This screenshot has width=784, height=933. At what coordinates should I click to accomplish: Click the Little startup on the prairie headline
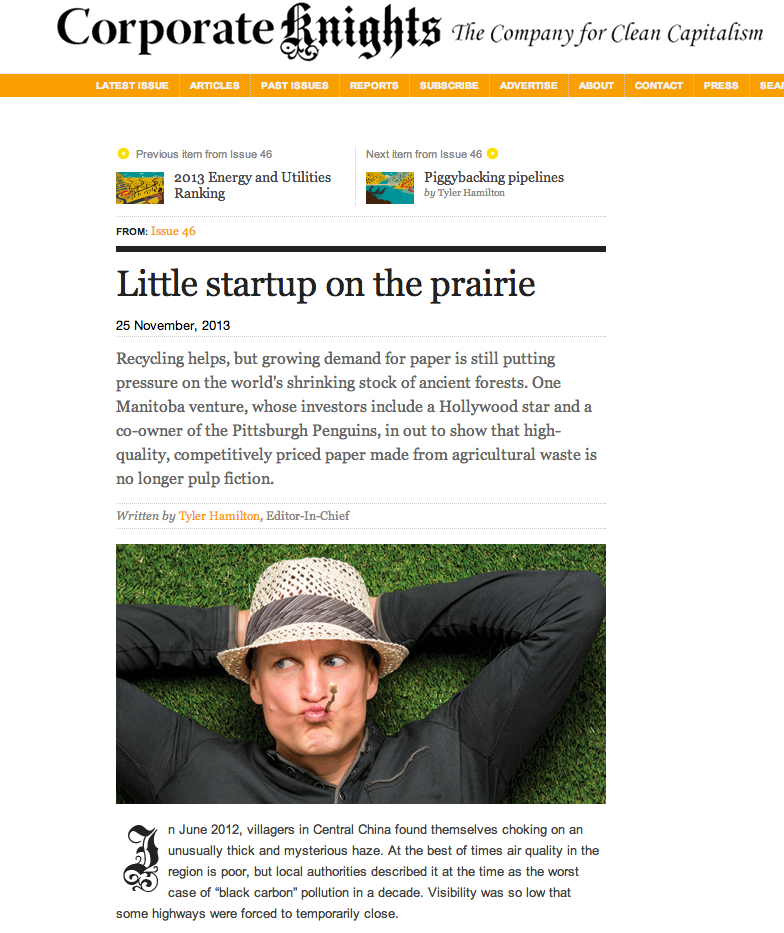326,284
